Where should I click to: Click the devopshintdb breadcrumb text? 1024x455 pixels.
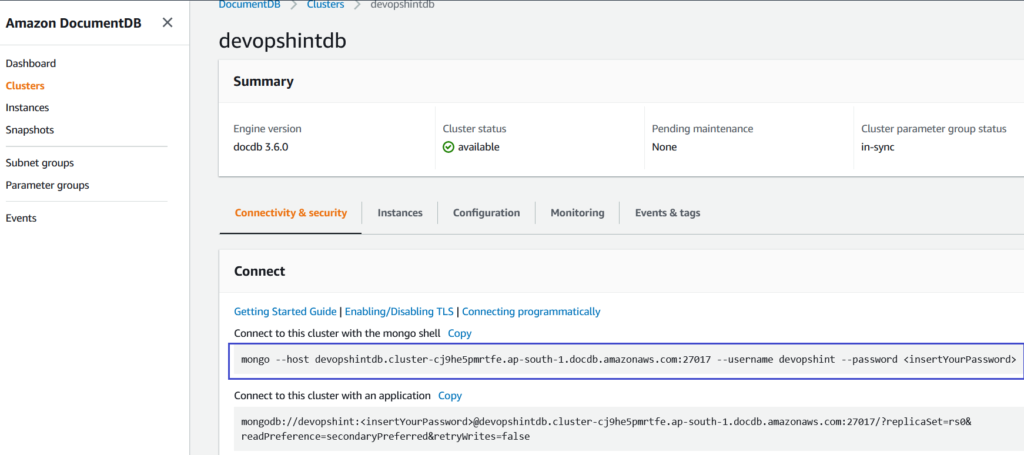coord(403,5)
